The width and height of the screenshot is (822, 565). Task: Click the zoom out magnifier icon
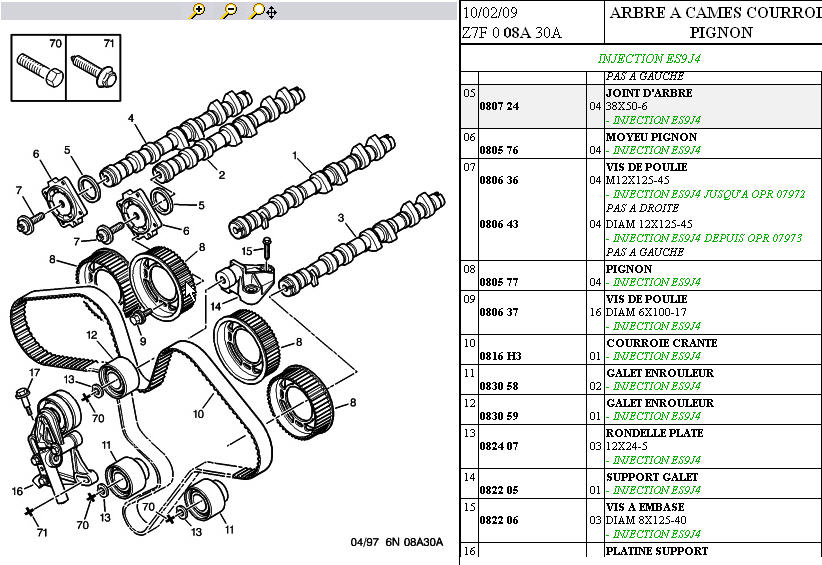coord(229,11)
